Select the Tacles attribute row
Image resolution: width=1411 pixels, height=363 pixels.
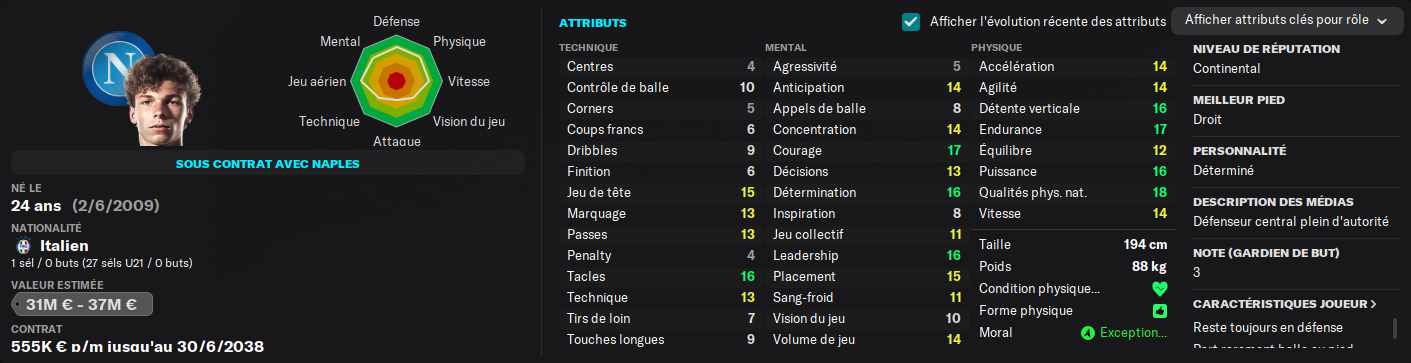pos(660,277)
